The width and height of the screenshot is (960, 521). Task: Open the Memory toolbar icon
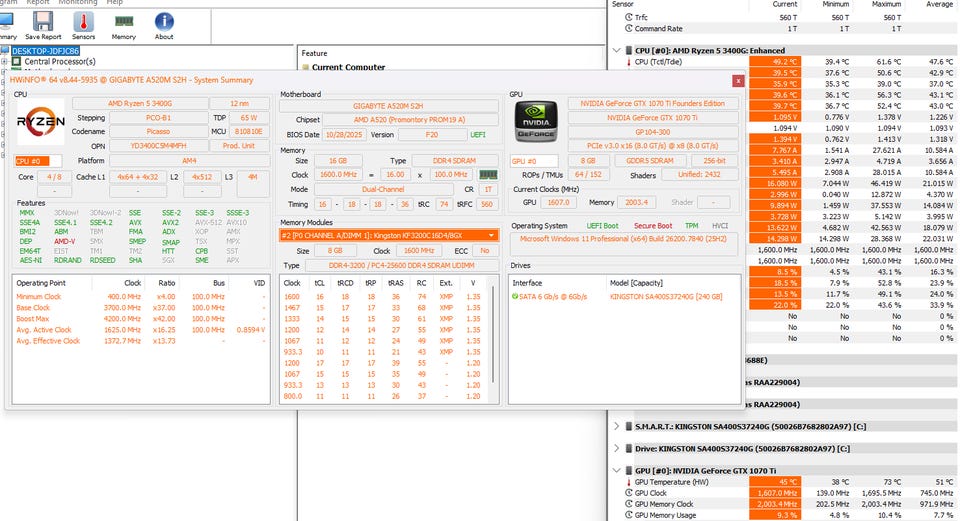click(124, 21)
